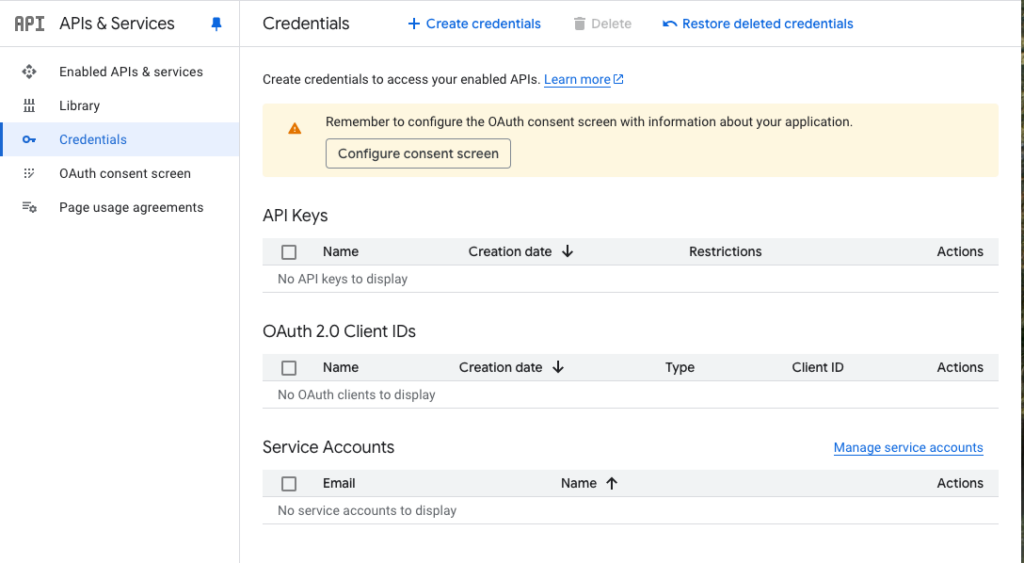Select Credentials in sidebar navigation
The height and width of the screenshot is (563, 1024).
[x=120, y=140]
